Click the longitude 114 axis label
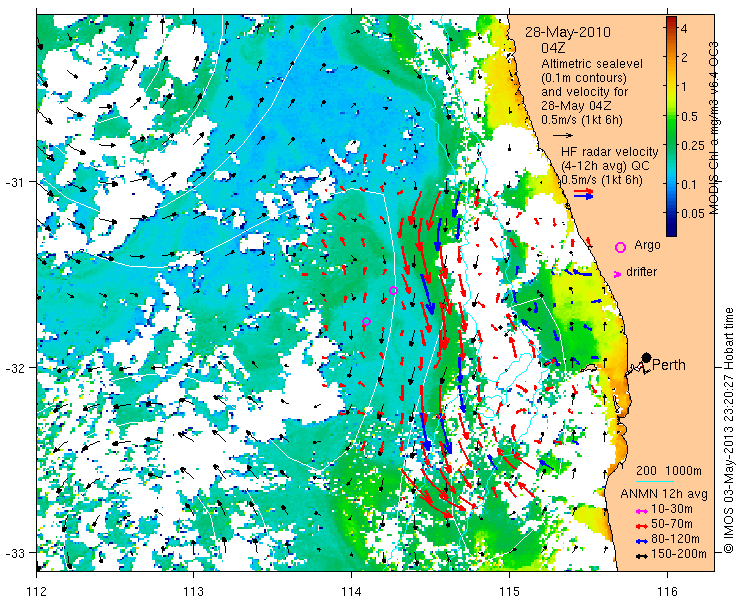 point(352,590)
